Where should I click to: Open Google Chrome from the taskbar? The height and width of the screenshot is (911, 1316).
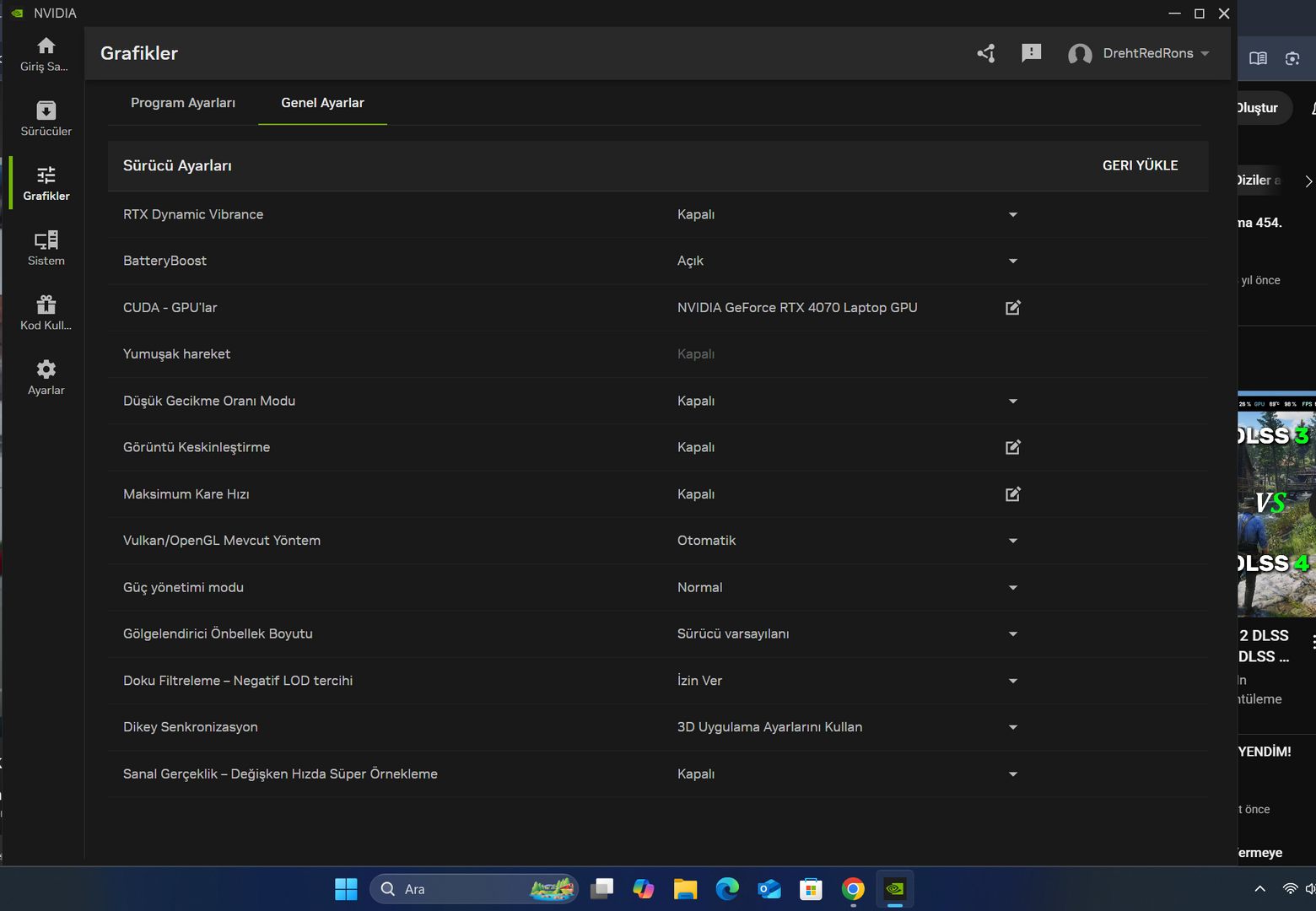[x=853, y=889]
